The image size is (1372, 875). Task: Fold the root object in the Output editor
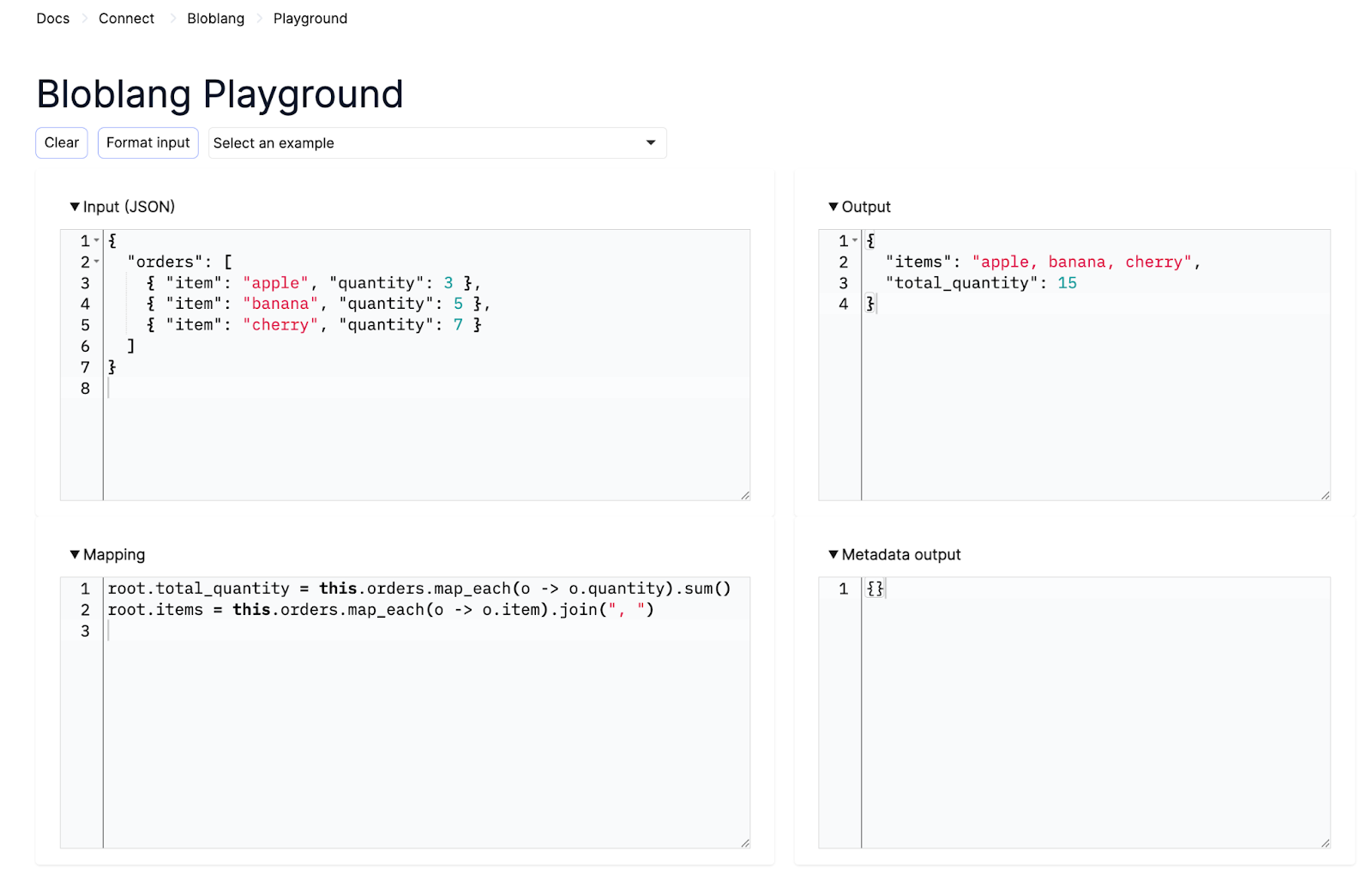point(854,241)
